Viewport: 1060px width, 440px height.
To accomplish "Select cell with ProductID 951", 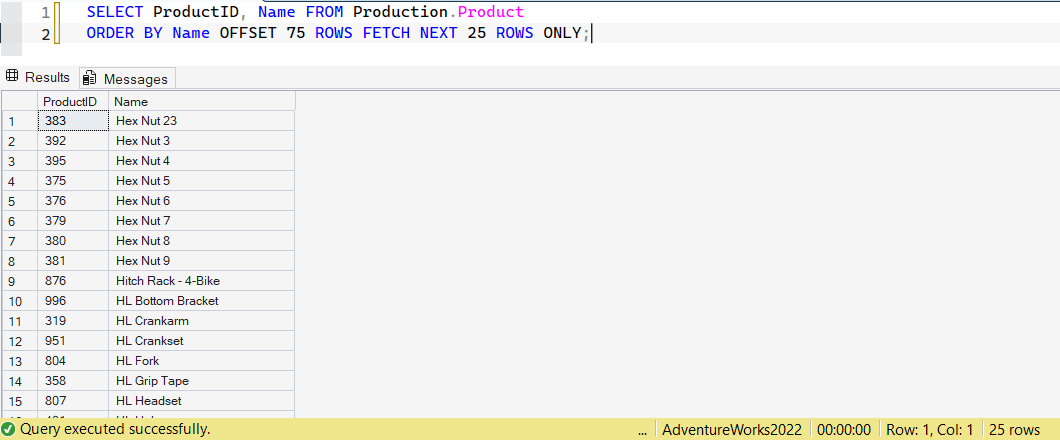I will coord(73,341).
